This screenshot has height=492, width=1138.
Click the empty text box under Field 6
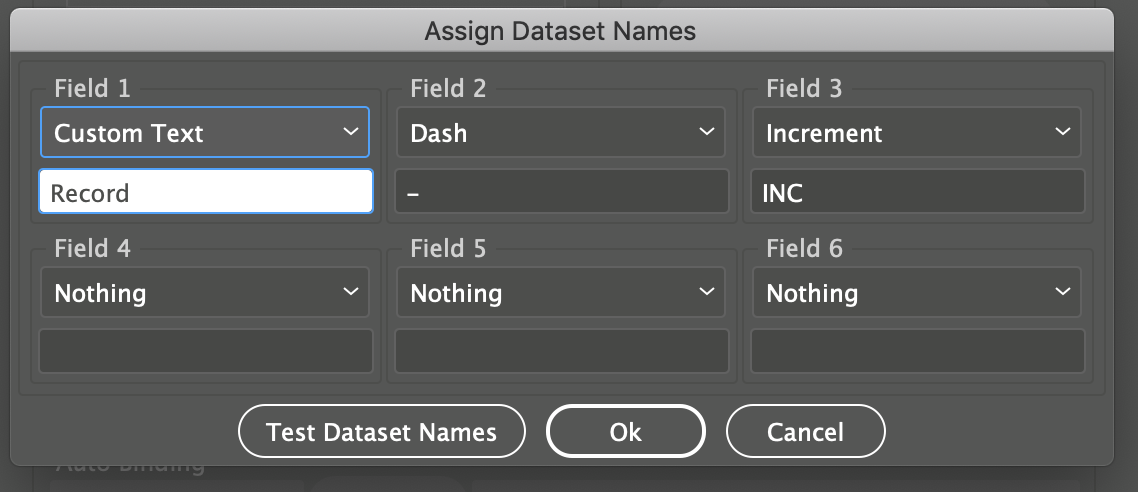pos(918,351)
